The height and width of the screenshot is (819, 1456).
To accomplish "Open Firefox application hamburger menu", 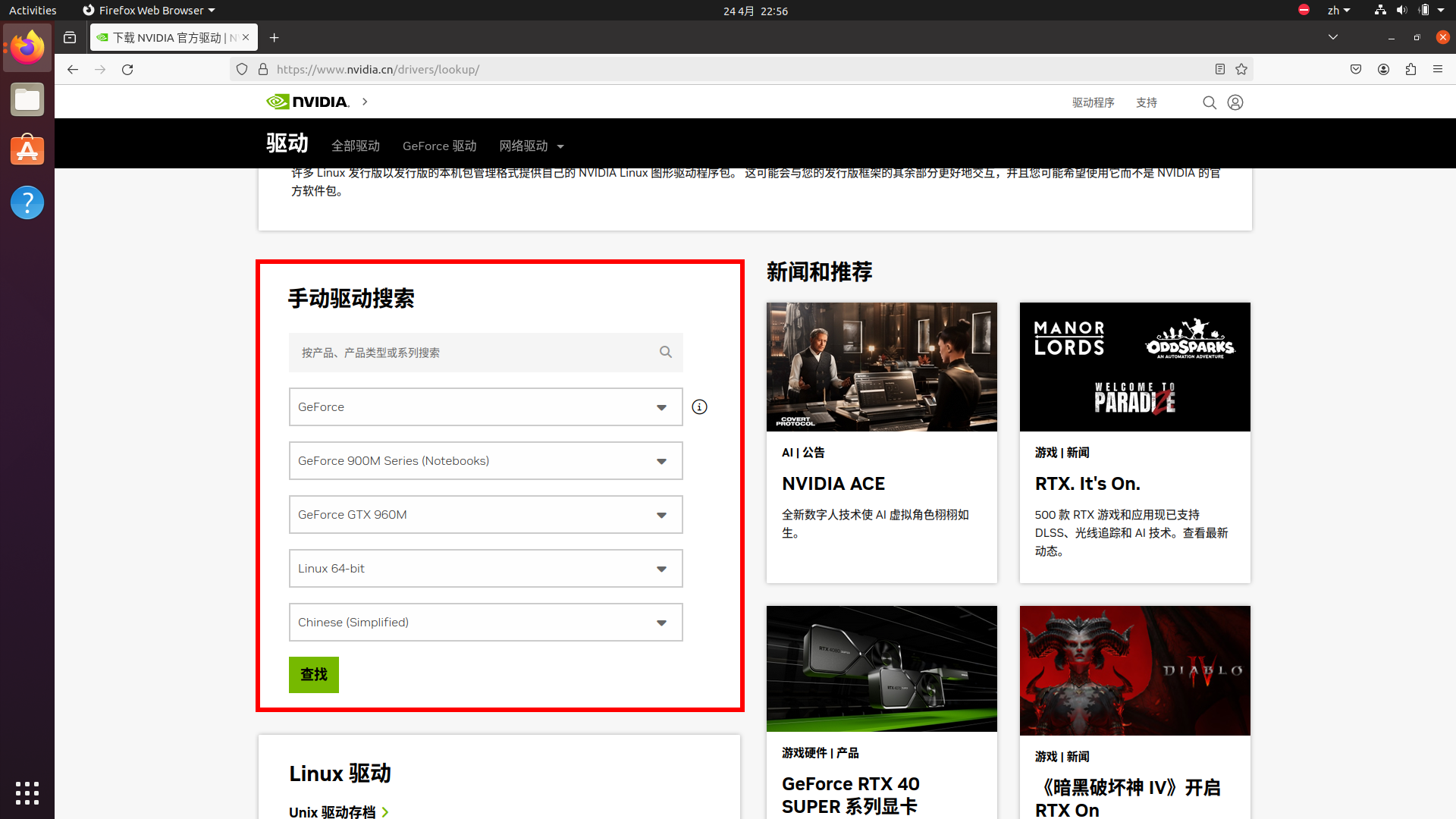I will tap(1438, 69).
